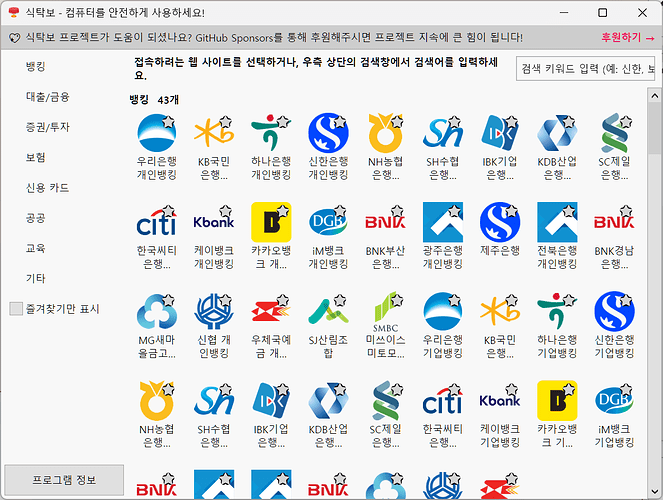Open BNK부산 은행 icon in the second row

[x=385, y=222]
